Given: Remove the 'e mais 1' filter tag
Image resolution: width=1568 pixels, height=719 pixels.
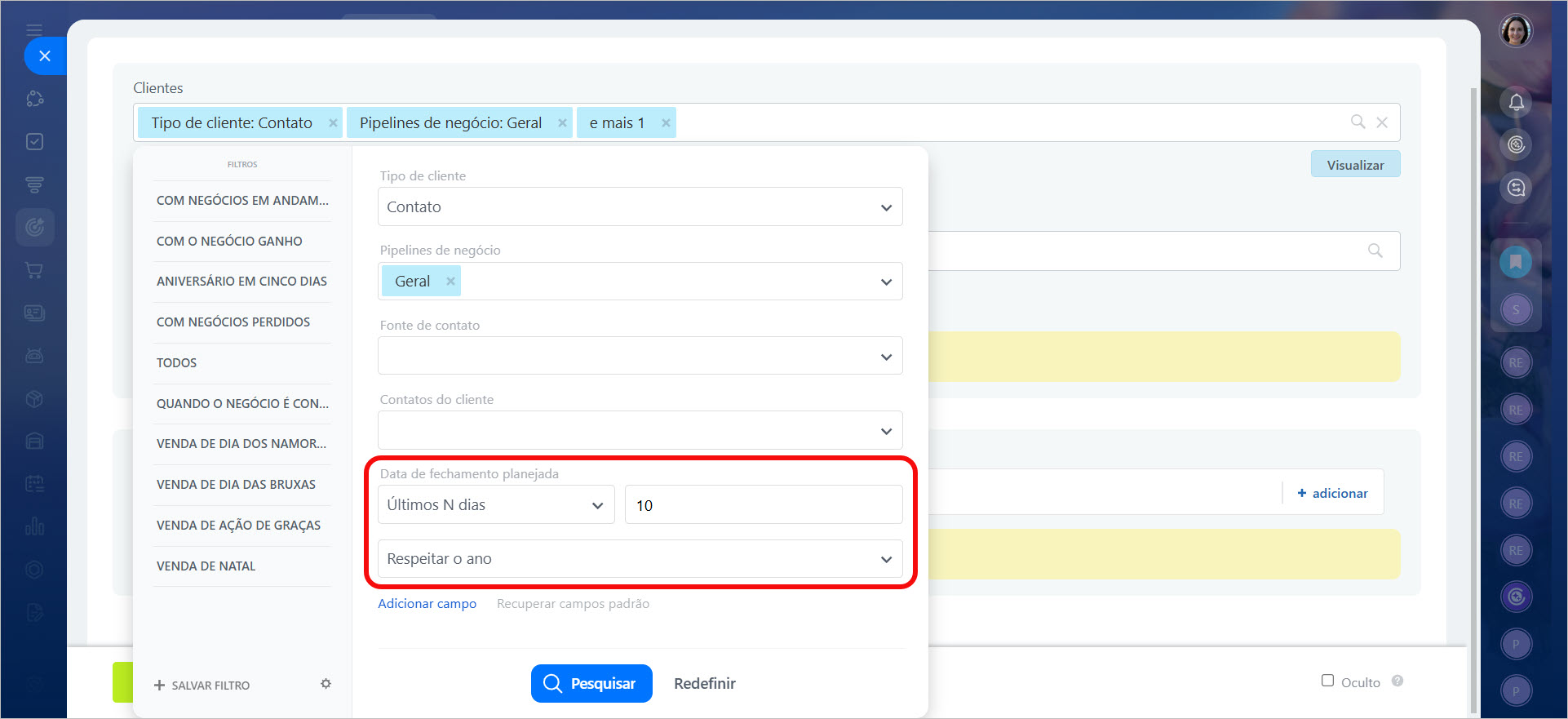Looking at the screenshot, I should click(x=666, y=123).
